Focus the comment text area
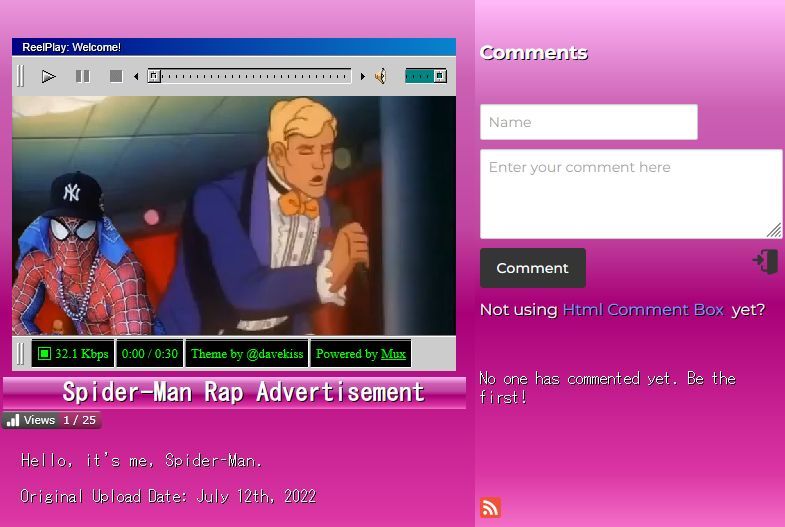Viewport: 785px width, 527px height. [x=631, y=194]
